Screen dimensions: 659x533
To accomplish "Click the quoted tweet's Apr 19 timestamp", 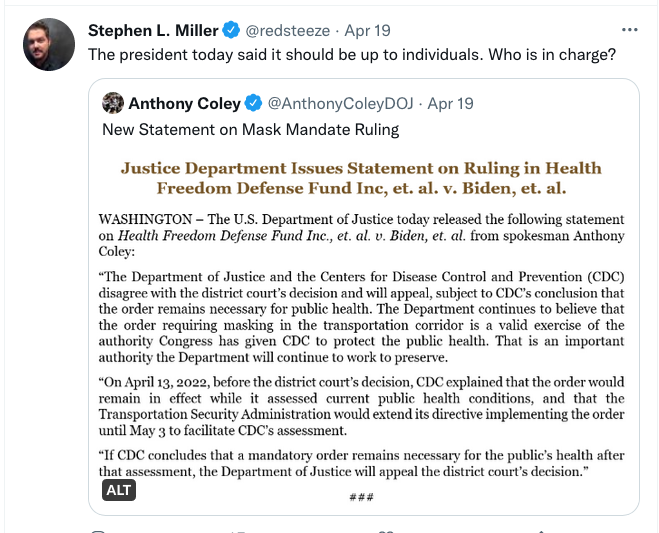I will click(451, 104).
